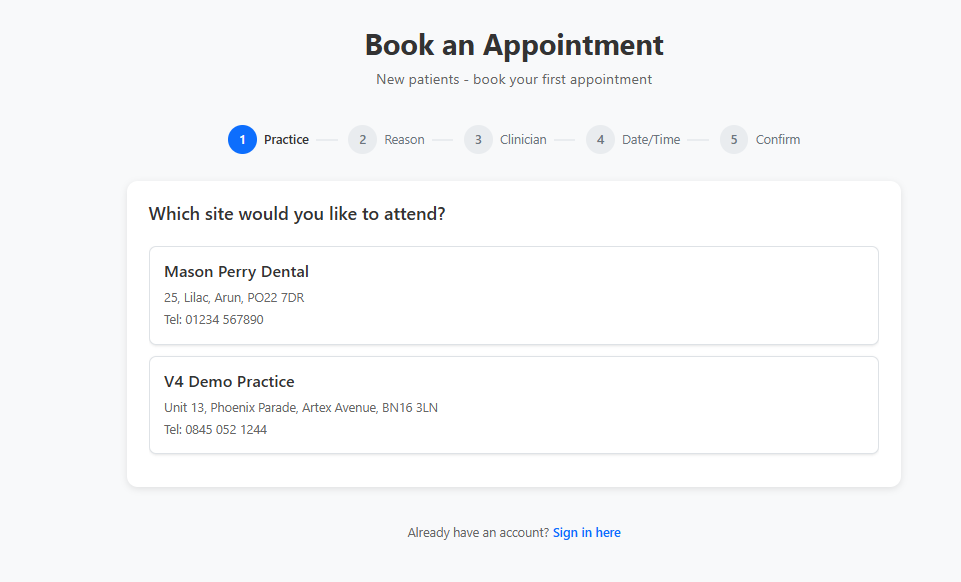This screenshot has width=961, height=582.
Task: Go to the Confirm step label
Action: (x=778, y=140)
